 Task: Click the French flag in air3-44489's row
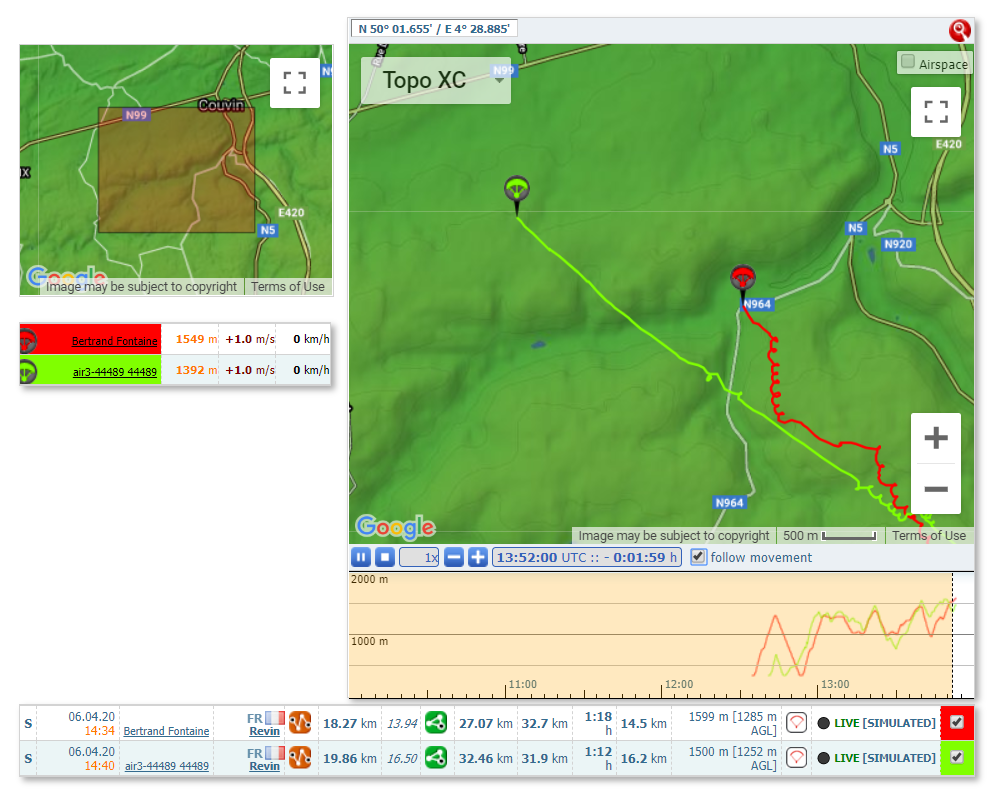[275, 753]
